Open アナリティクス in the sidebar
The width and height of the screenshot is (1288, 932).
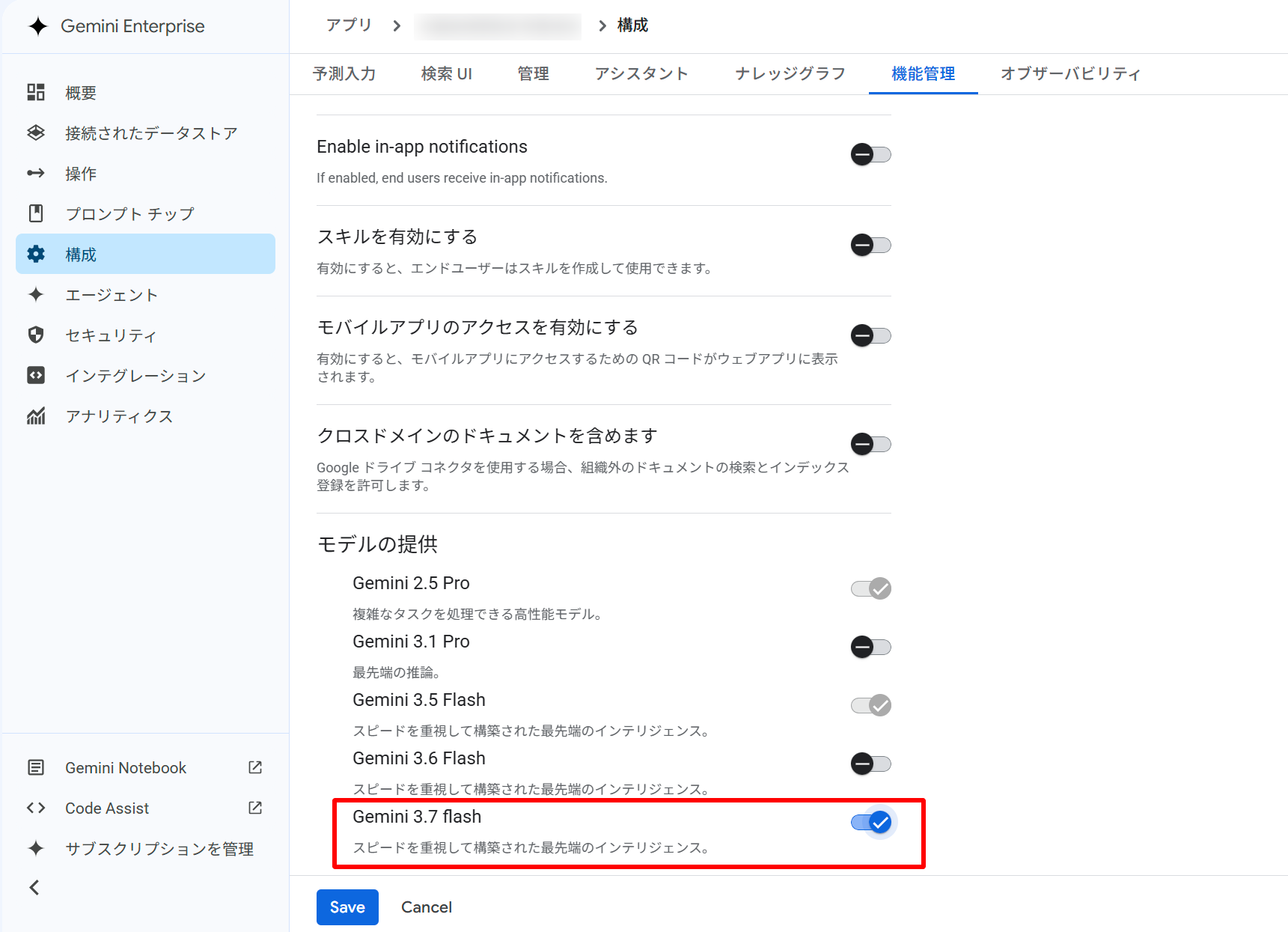point(145,415)
